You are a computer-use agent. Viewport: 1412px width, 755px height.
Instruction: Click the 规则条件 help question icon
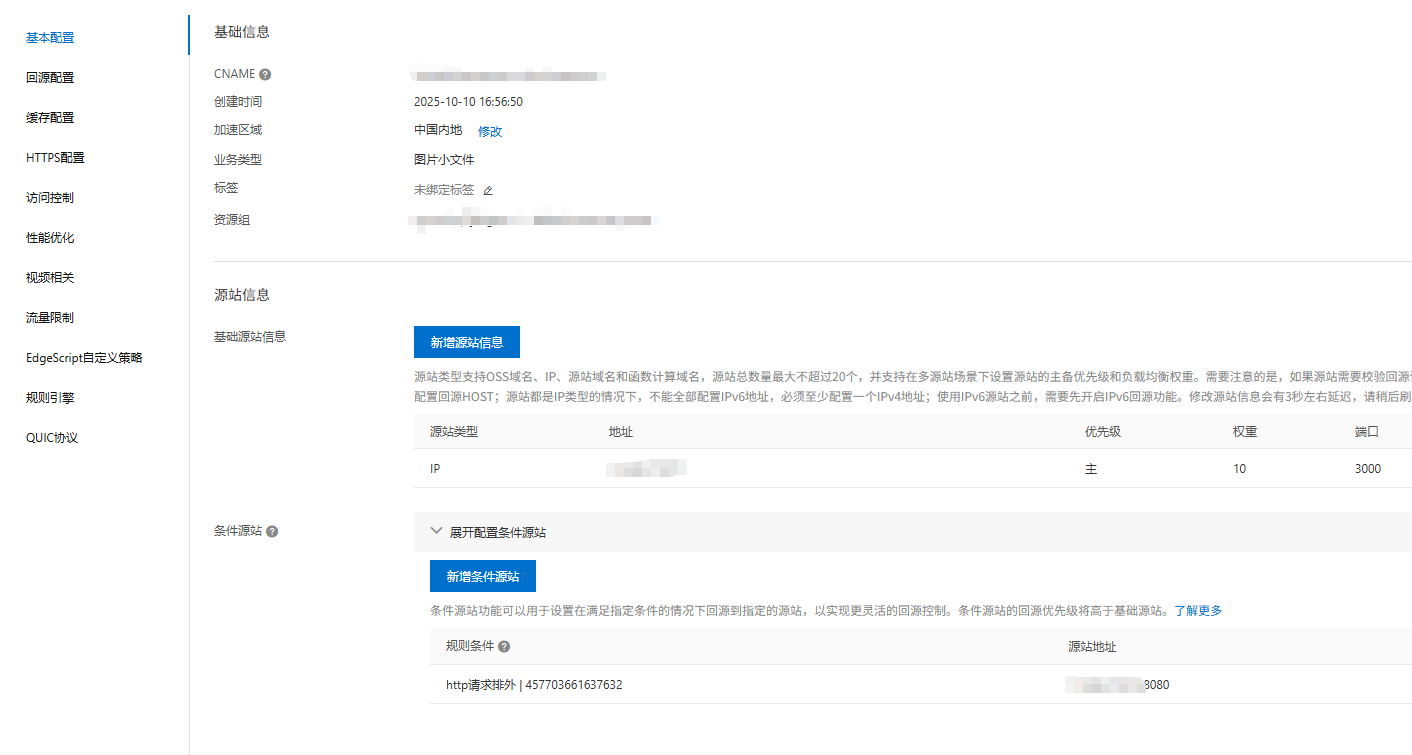pos(504,647)
